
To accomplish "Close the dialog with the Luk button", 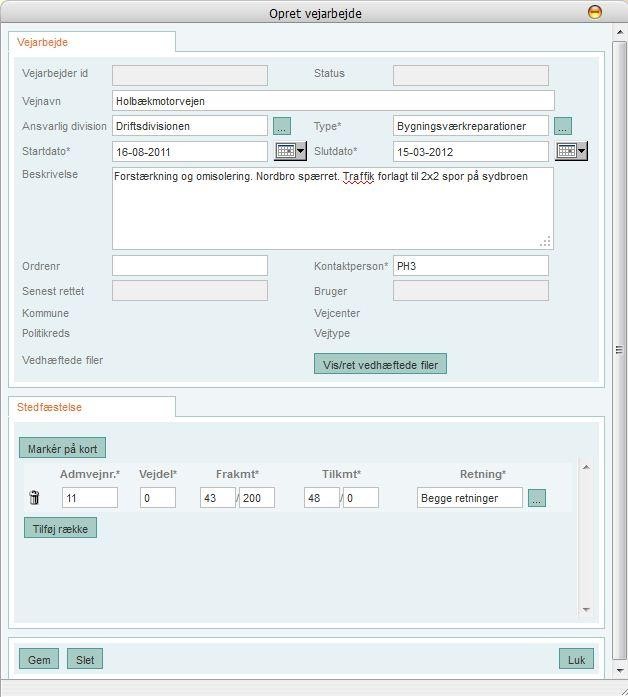I will [576, 659].
